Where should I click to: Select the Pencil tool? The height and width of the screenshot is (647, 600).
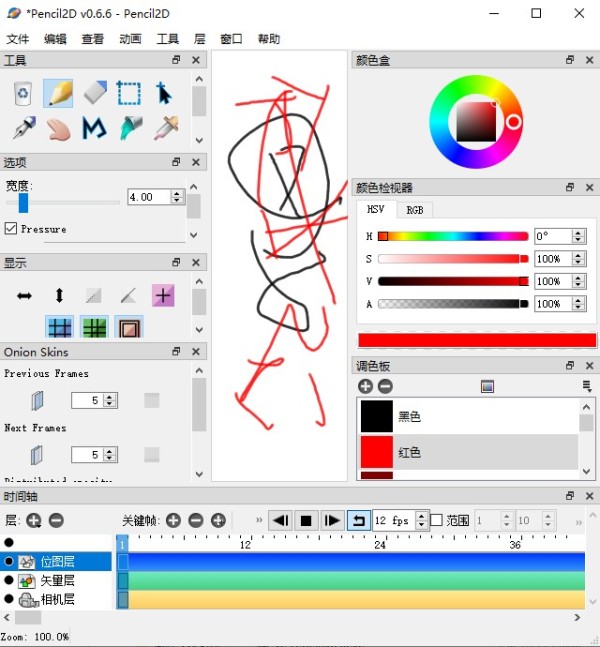tap(58, 93)
